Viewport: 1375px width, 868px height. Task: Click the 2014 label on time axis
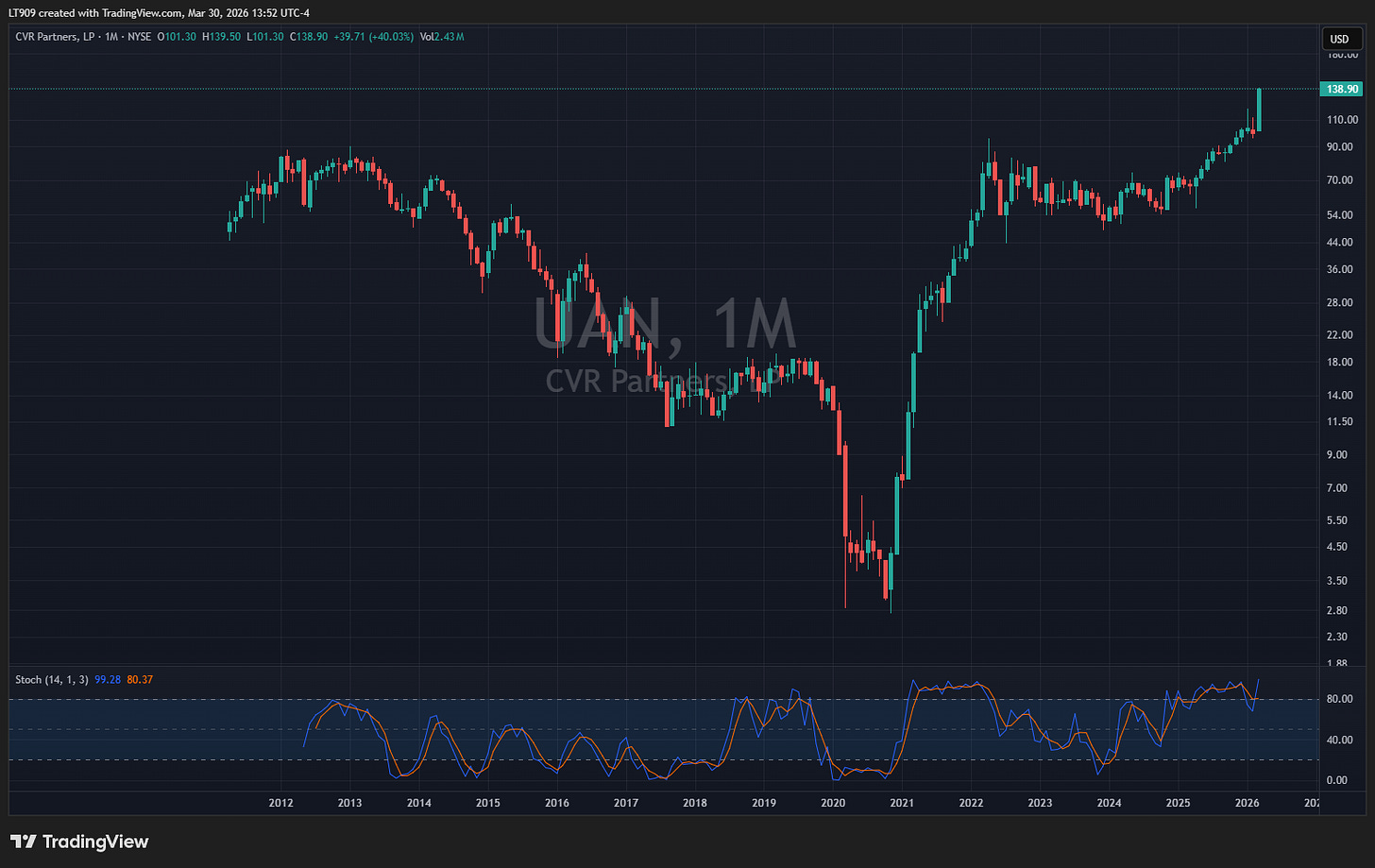pyautogui.click(x=418, y=803)
